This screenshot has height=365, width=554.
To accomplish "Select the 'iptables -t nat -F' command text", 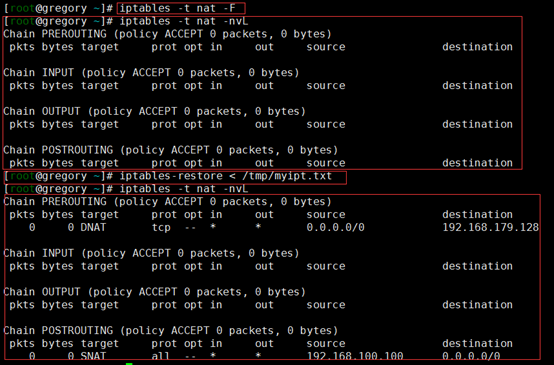I will tap(177, 8).
